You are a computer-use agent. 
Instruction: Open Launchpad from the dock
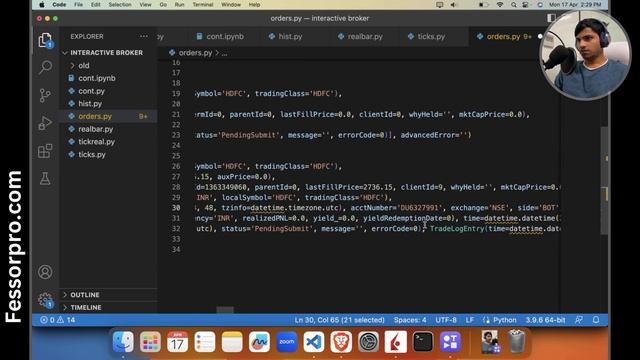coord(150,341)
